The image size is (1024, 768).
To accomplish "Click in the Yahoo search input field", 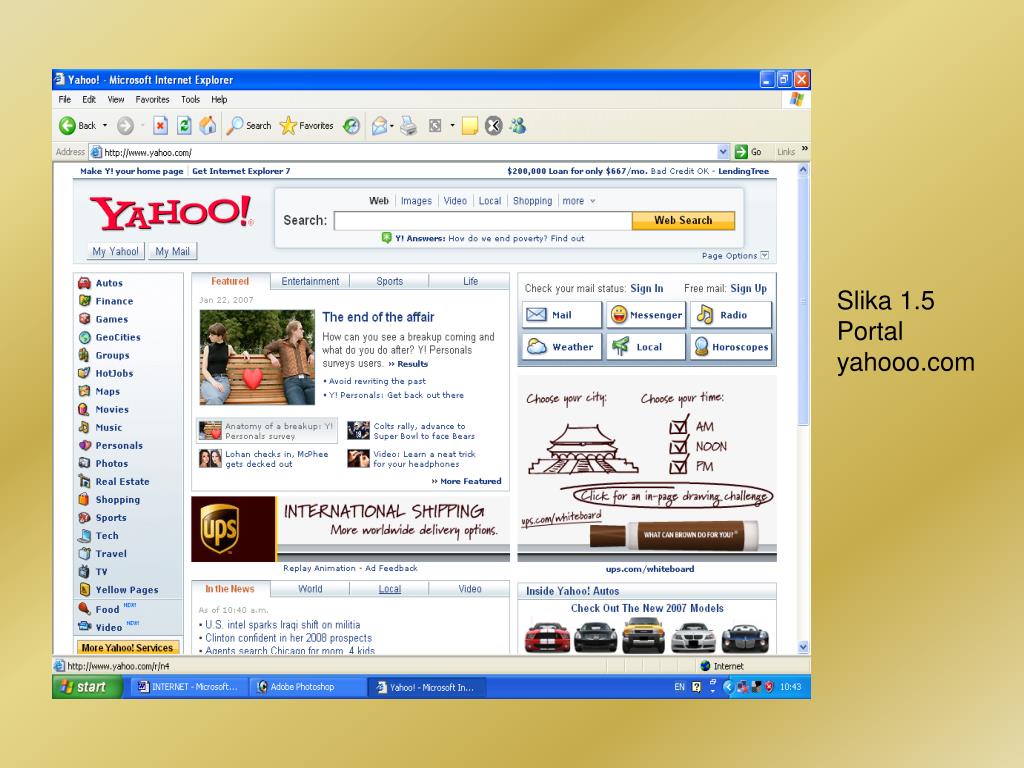I will click(483, 221).
